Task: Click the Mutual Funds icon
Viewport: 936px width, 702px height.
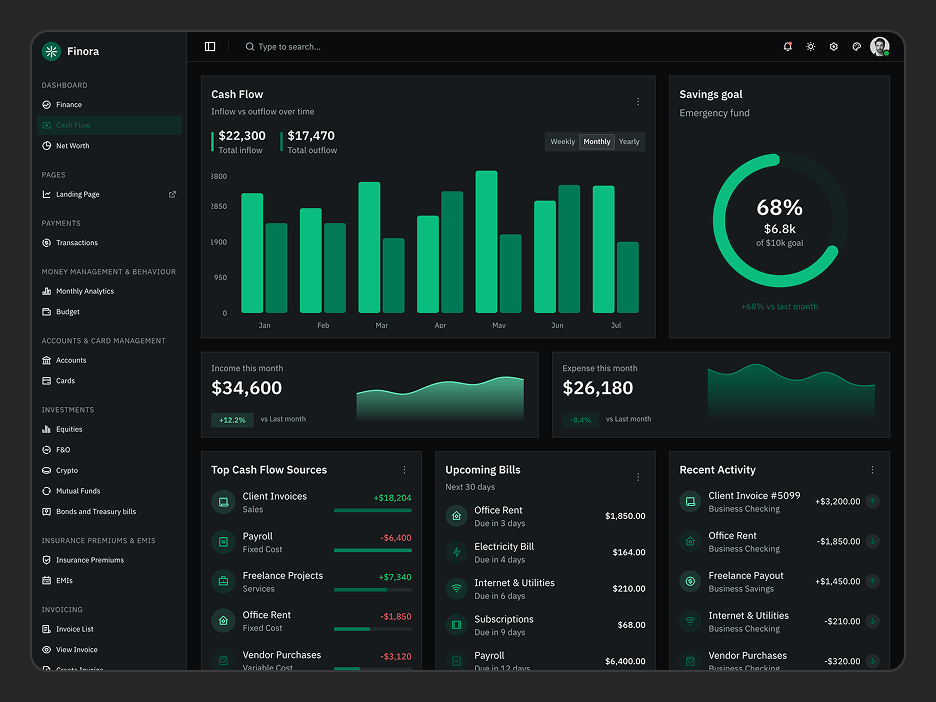Action: click(x=47, y=491)
